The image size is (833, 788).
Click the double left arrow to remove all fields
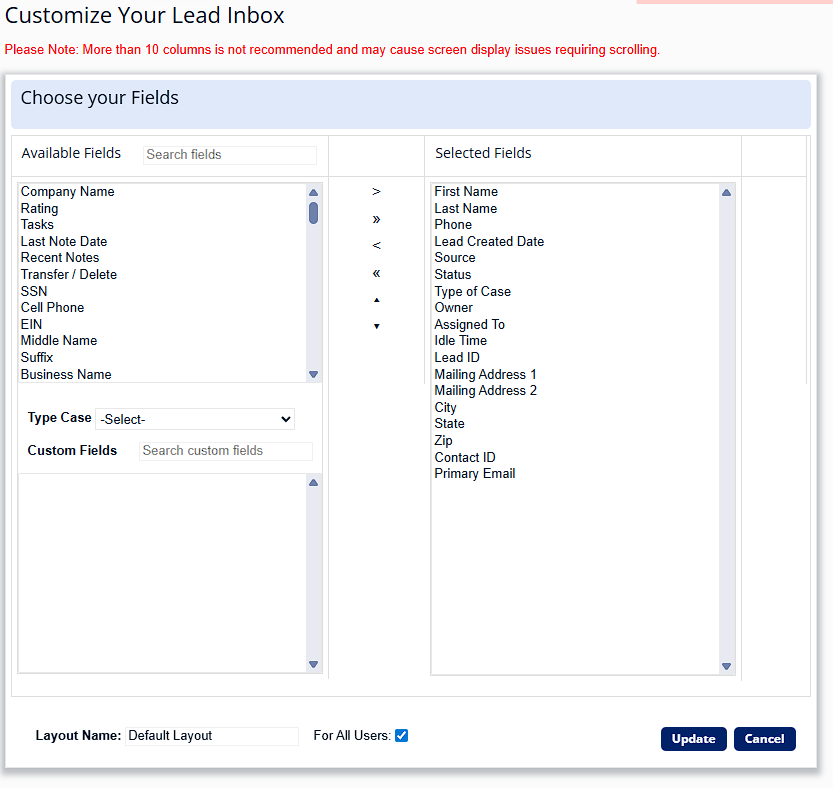(x=376, y=272)
